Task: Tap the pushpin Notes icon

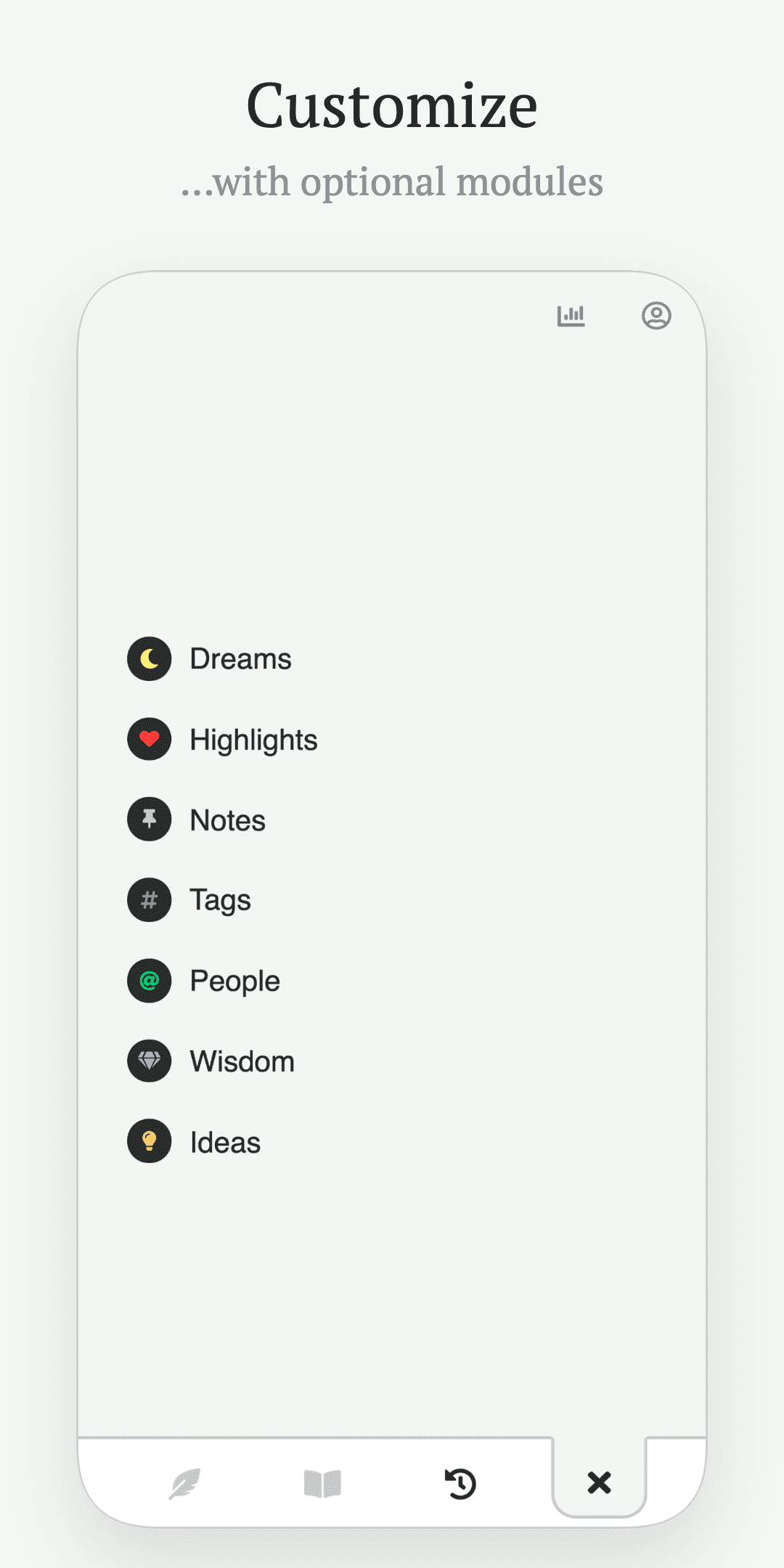Action: tap(150, 820)
